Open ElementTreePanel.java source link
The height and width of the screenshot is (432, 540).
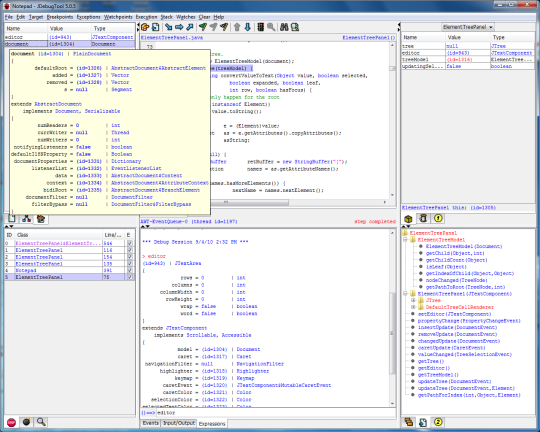(x=172, y=38)
